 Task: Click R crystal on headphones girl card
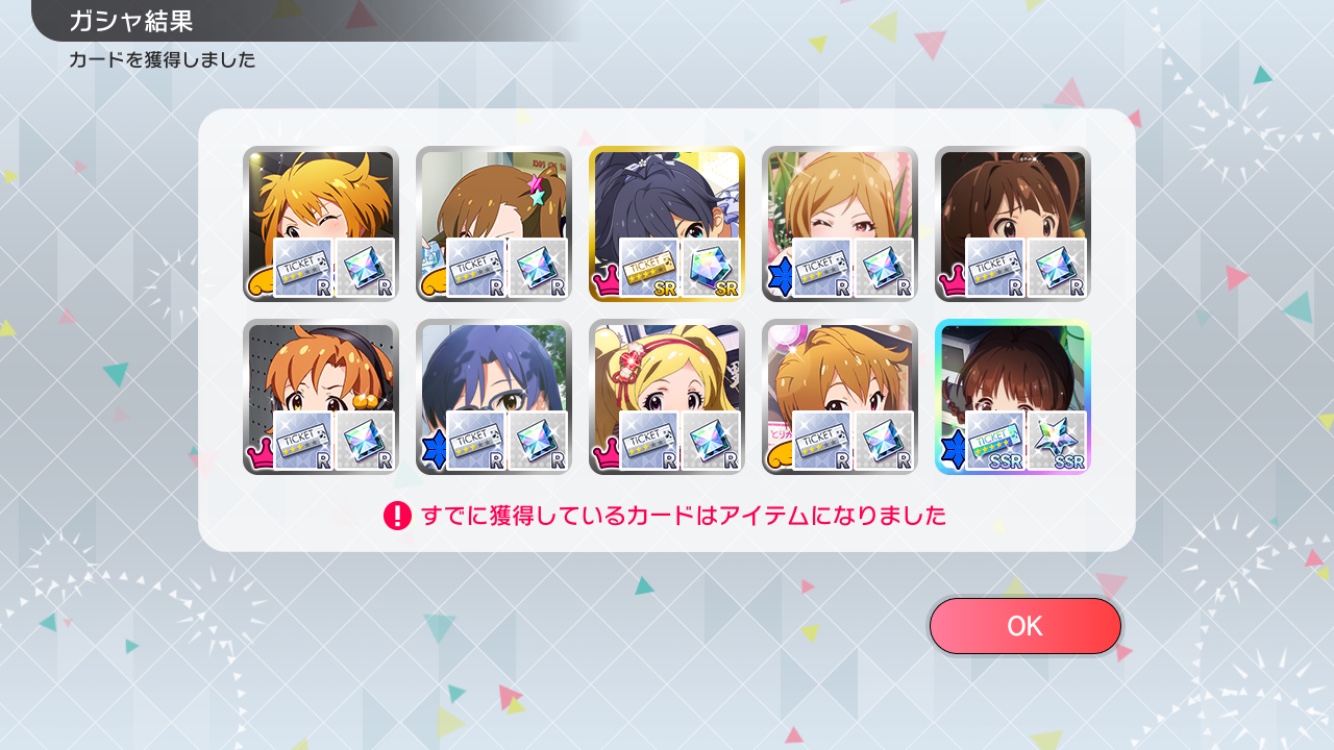coord(365,440)
